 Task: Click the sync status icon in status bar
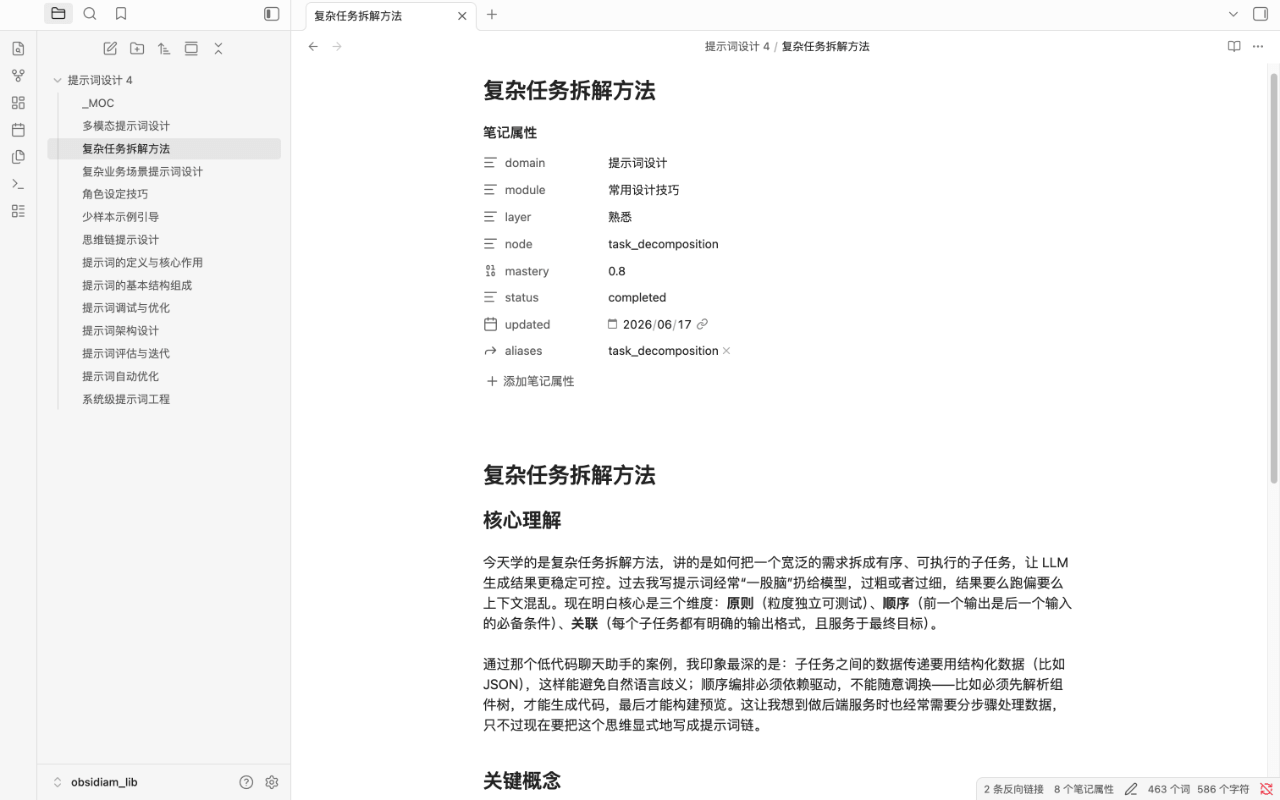click(1266, 789)
